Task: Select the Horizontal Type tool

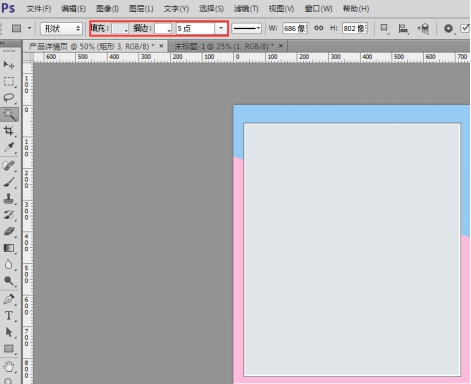Action: point(9,316)
